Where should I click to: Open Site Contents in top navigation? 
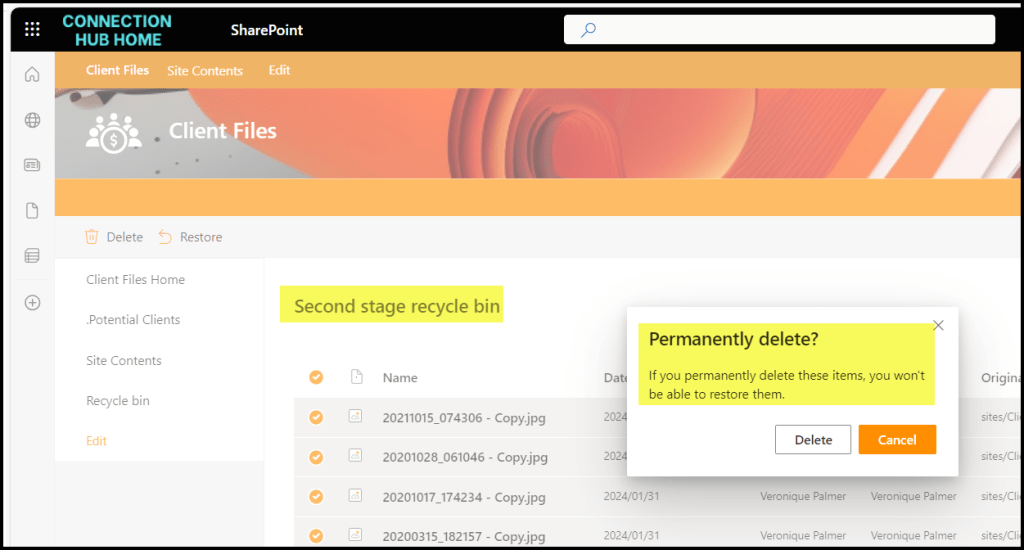[205, 71]
